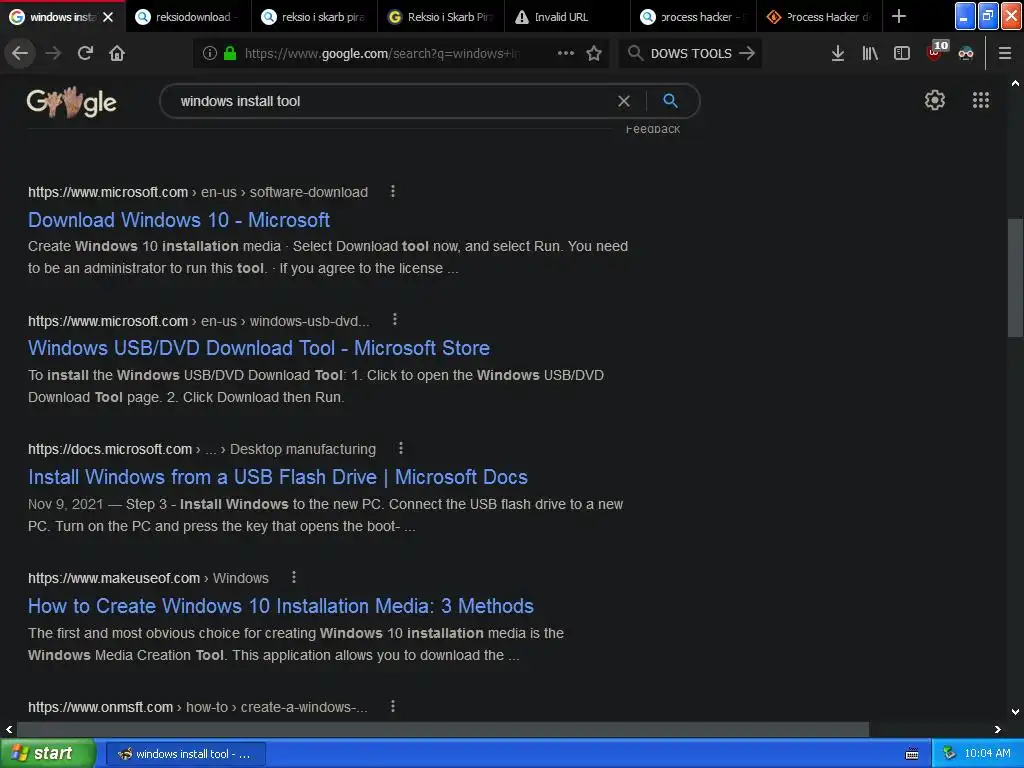Open options for windows-usb-dvd result
This screenshot has width=1024, height=768.
(394, 319)
